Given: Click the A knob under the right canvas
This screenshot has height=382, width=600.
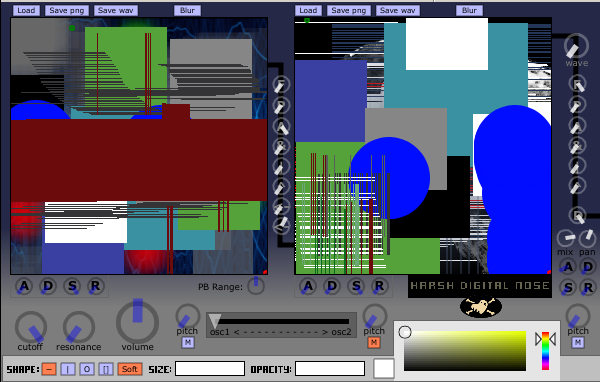Looking at the screenshot, I should click(308, 286).
